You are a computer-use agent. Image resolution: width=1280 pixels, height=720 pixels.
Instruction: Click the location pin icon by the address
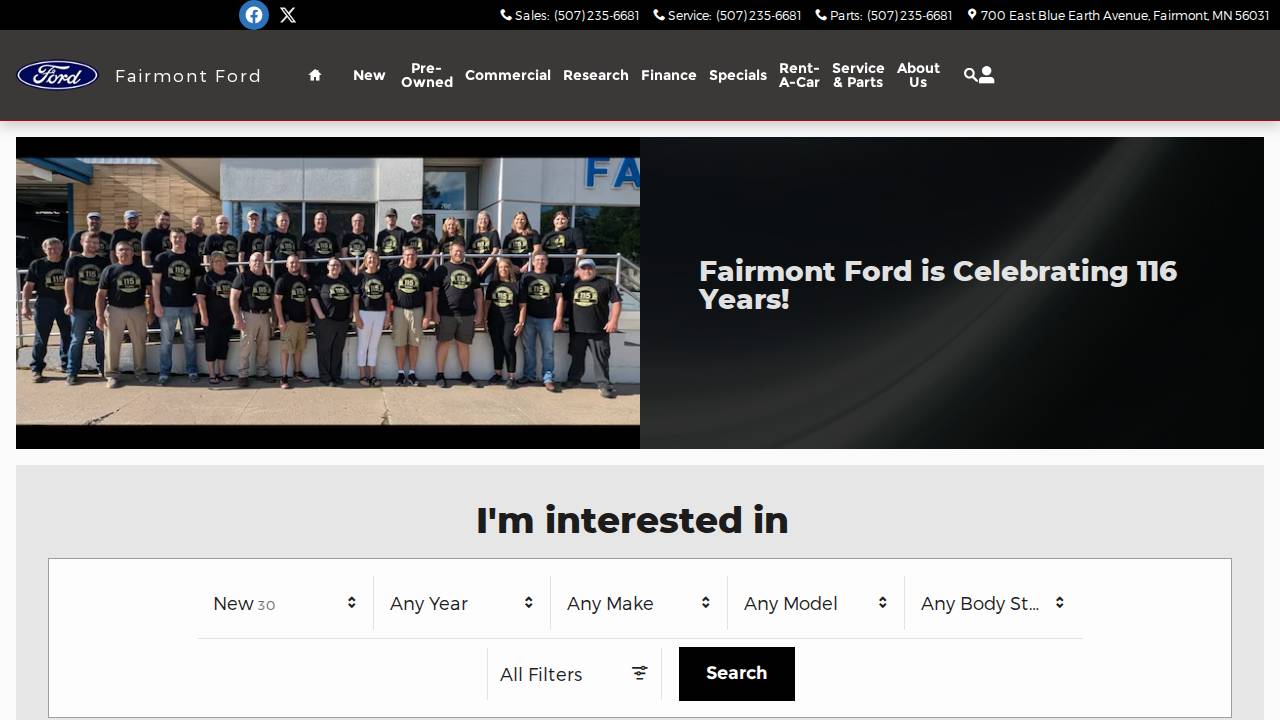[972, 15]
